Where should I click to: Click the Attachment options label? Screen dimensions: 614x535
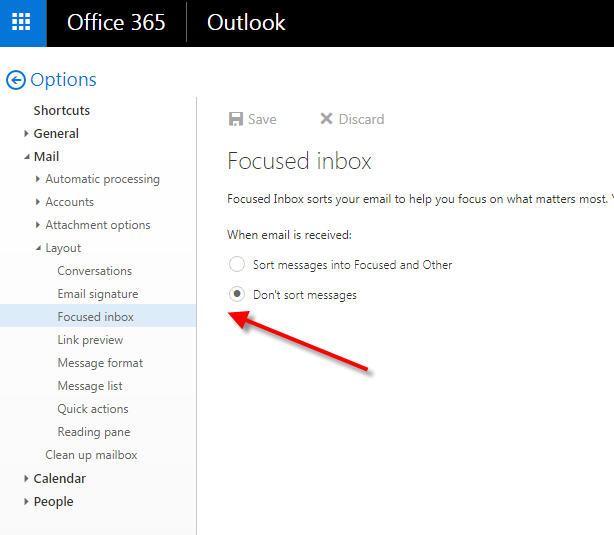pos(98,225)
